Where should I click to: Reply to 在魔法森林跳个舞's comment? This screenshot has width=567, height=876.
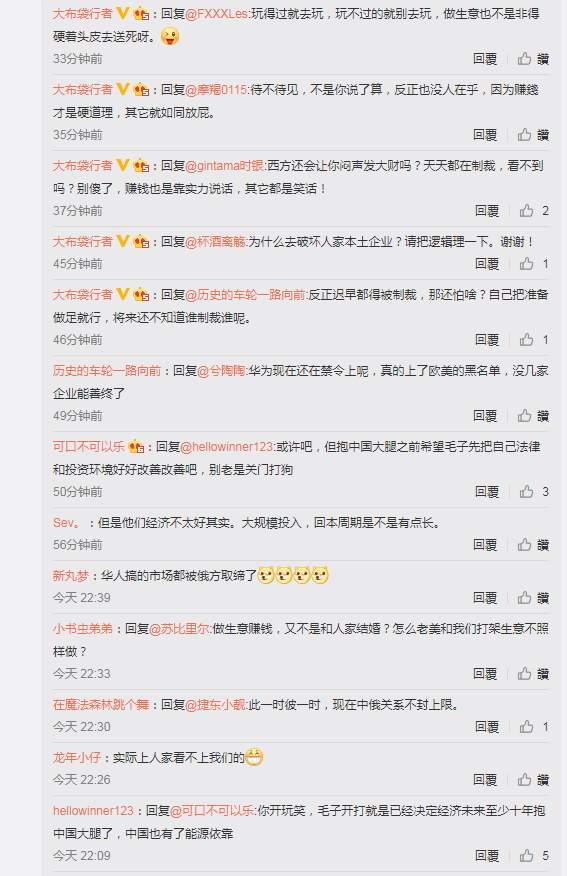487,727
